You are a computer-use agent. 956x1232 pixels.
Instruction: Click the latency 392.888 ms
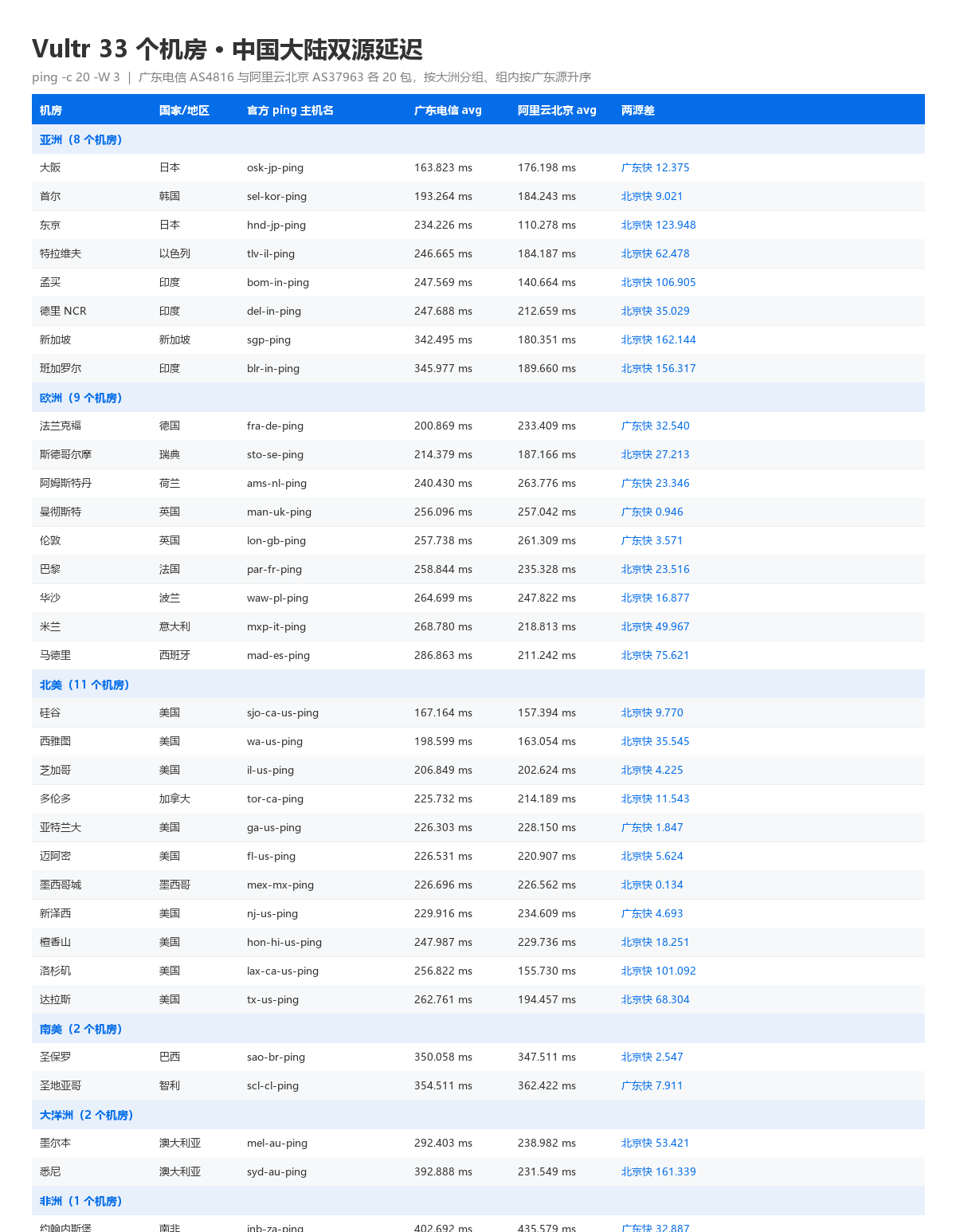coord(443,1172)
